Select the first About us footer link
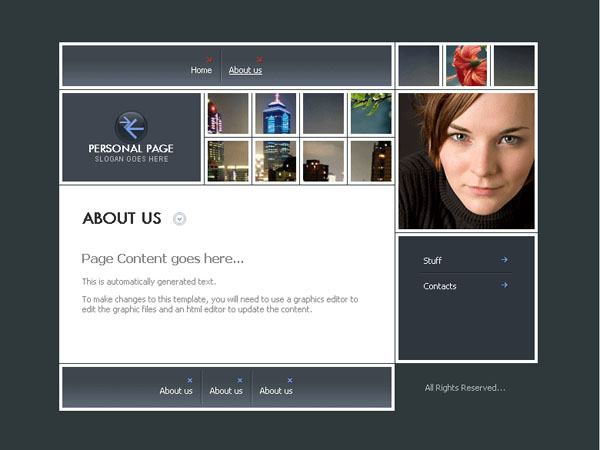600x450 pixels. pyautogui.click(x=176, y=391)
